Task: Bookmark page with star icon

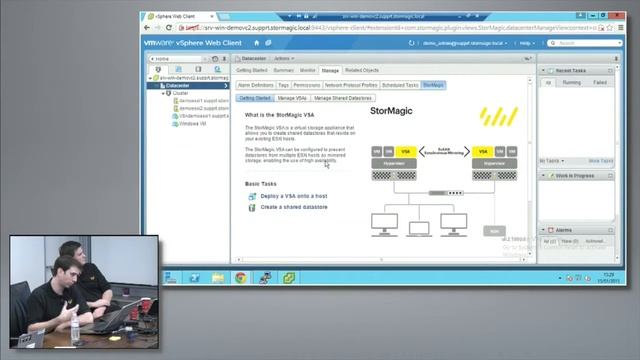Action: [610, 28]
